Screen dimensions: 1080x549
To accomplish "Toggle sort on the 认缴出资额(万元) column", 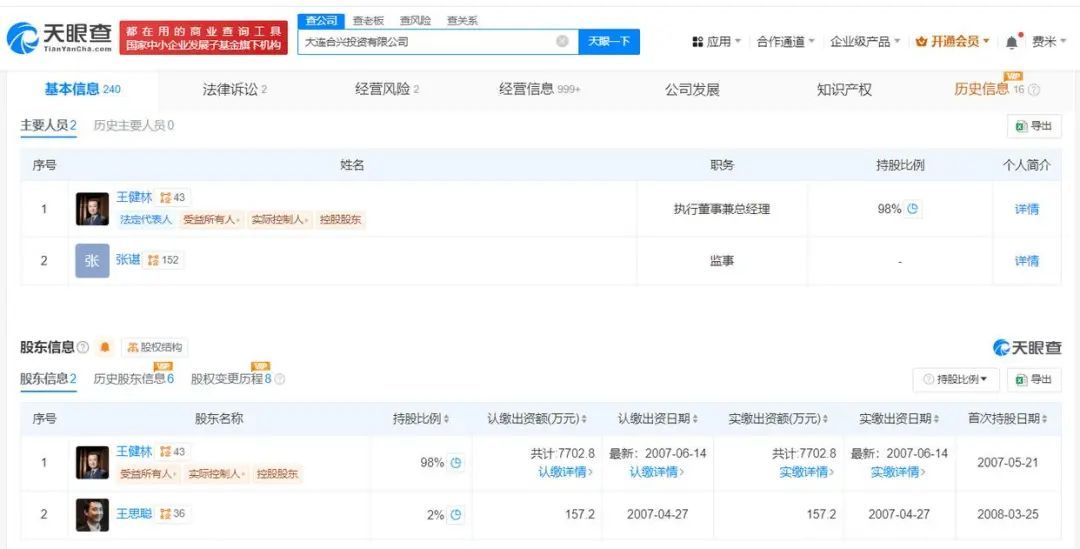I will (536, 419).
